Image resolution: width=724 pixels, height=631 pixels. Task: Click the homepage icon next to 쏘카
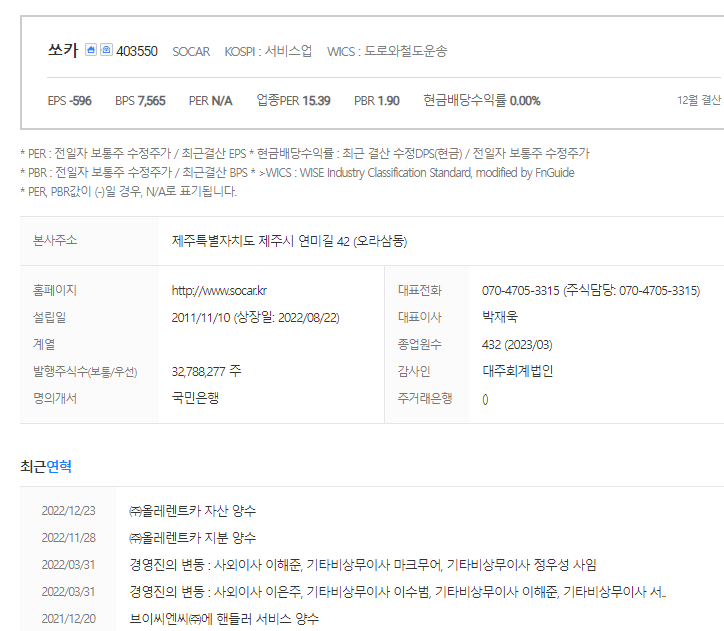click(x=91, y=50)
